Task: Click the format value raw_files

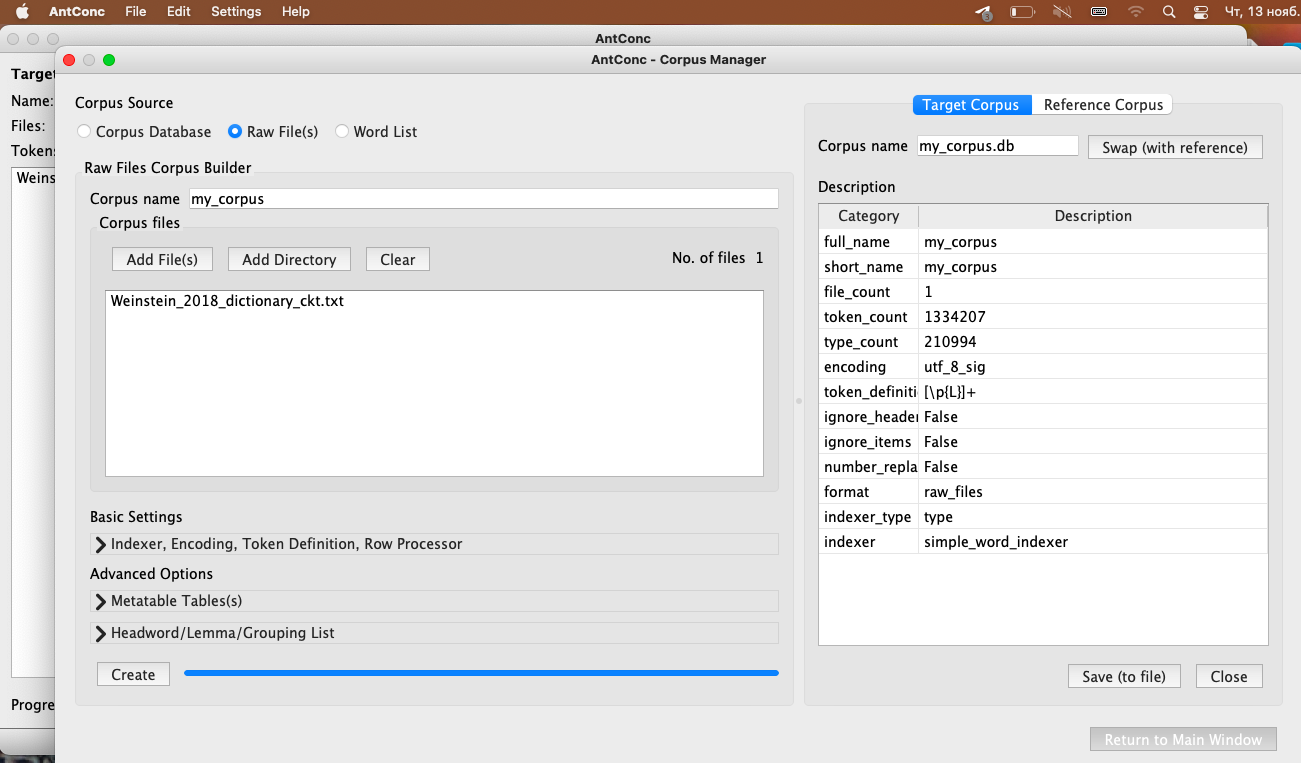Action: coord(953,492)
